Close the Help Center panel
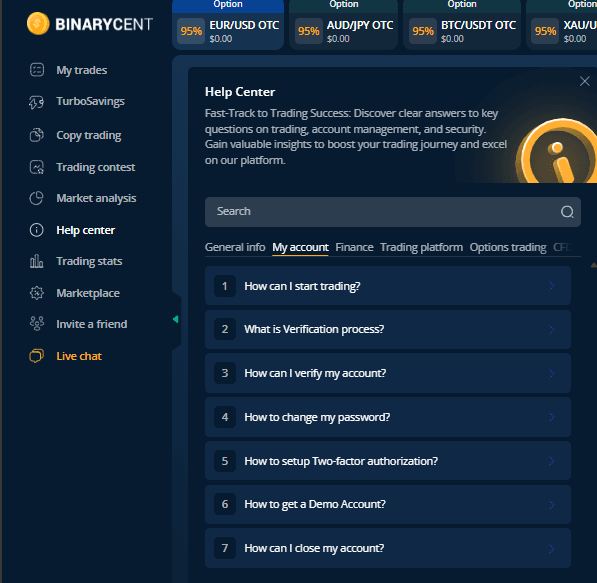597x583 pixels. tap(584, 81)
